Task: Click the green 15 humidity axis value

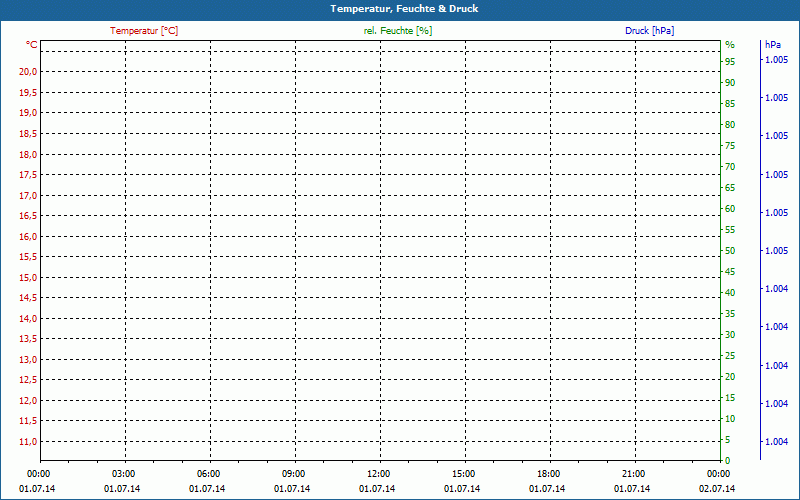Action: point(730,398)
